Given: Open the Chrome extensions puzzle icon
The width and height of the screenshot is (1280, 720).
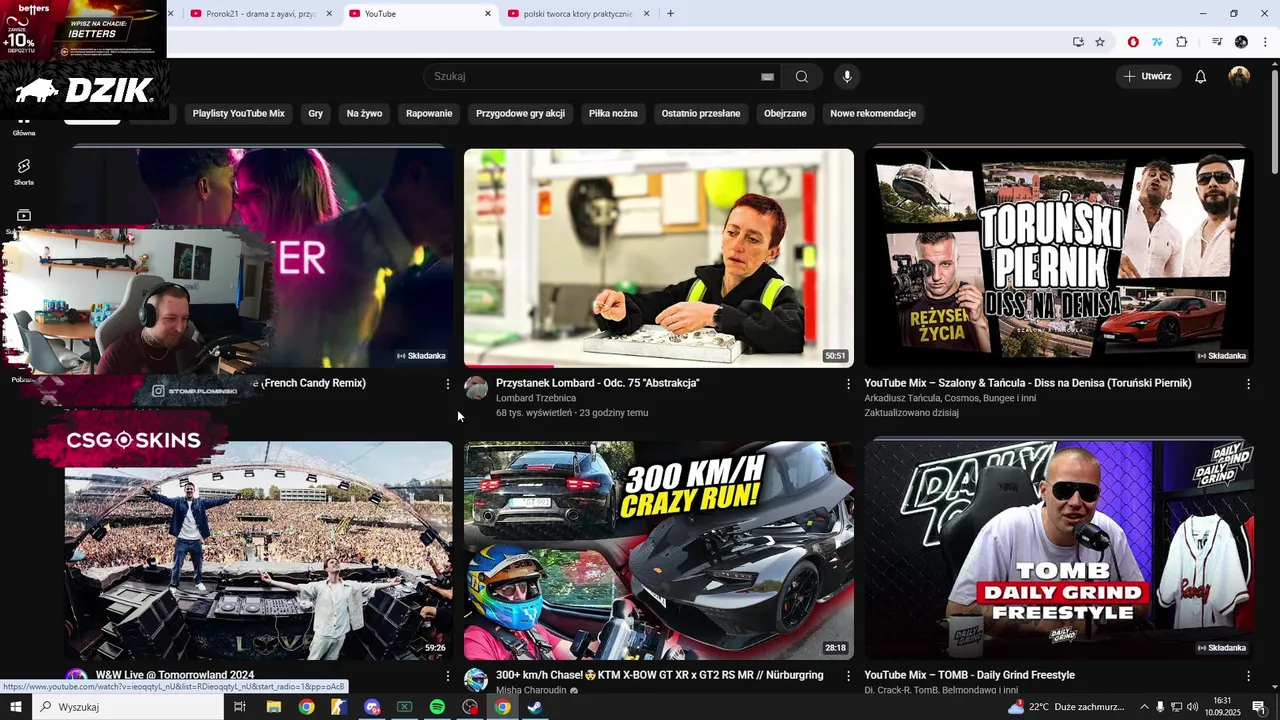Looking at the screenshot, I should [x=1181, y=42].
